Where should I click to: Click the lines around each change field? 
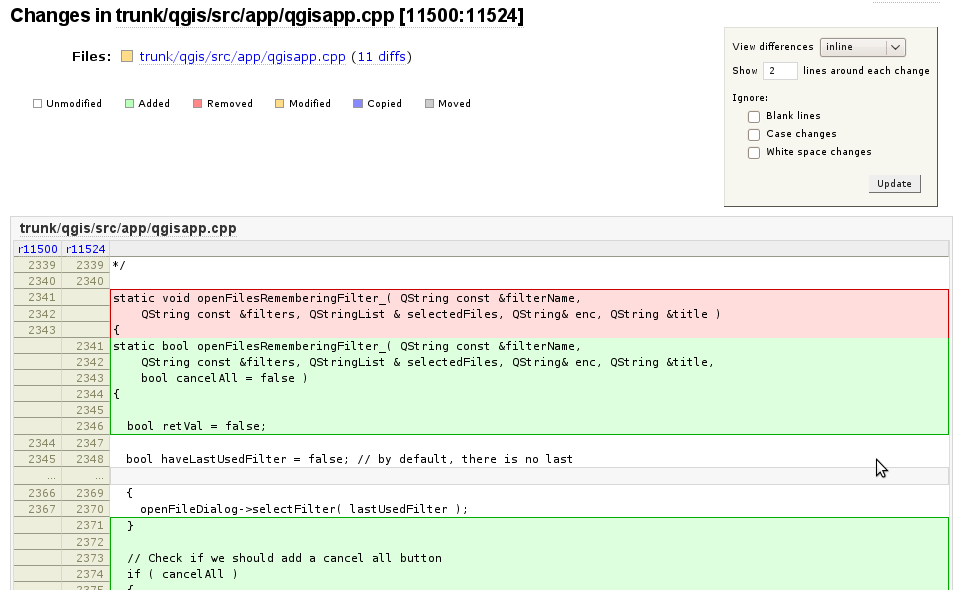click(x=780, y=71)
